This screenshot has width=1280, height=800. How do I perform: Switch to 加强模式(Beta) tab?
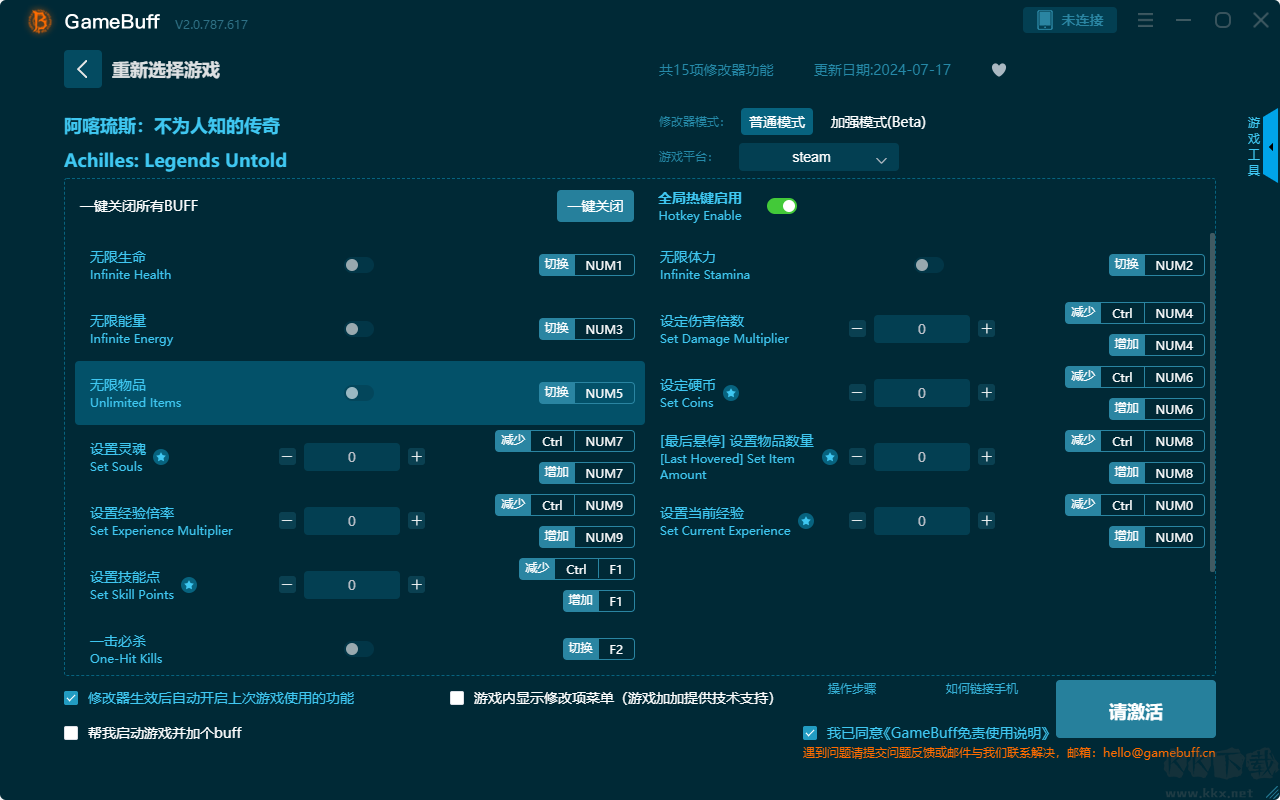coord(878,122)
